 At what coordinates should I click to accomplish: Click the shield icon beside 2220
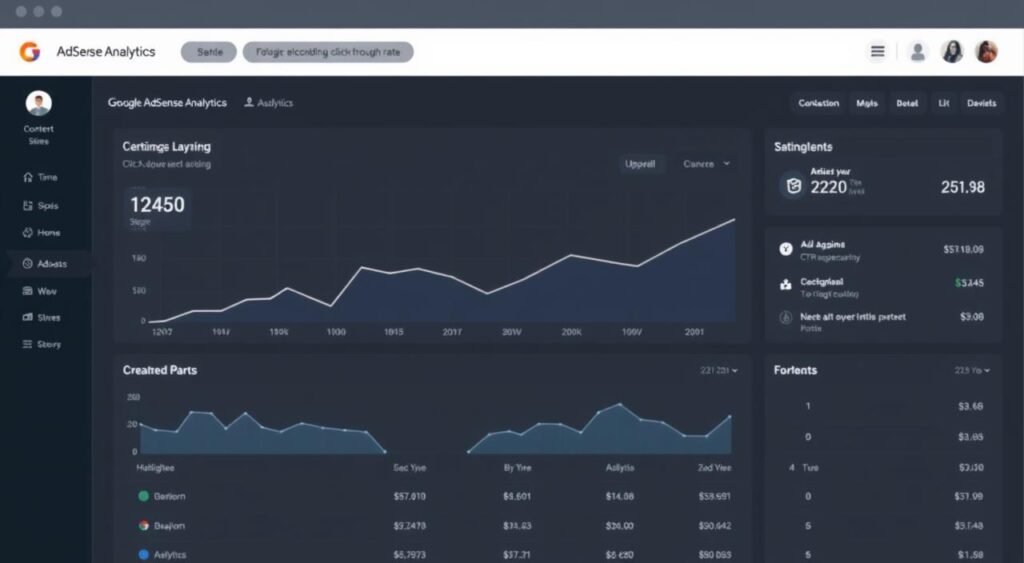tap(793, 186)
